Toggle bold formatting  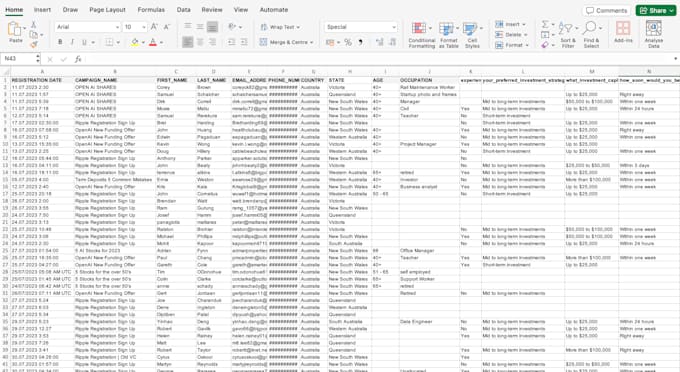[60, 42]
